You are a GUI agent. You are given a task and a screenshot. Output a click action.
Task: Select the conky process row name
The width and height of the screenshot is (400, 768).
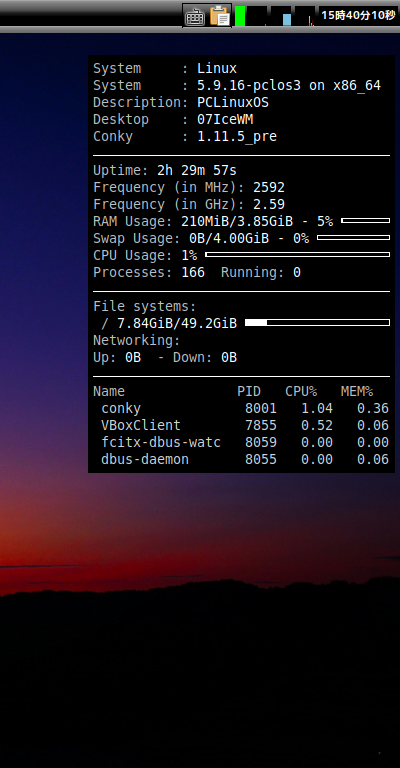(121, 408)
